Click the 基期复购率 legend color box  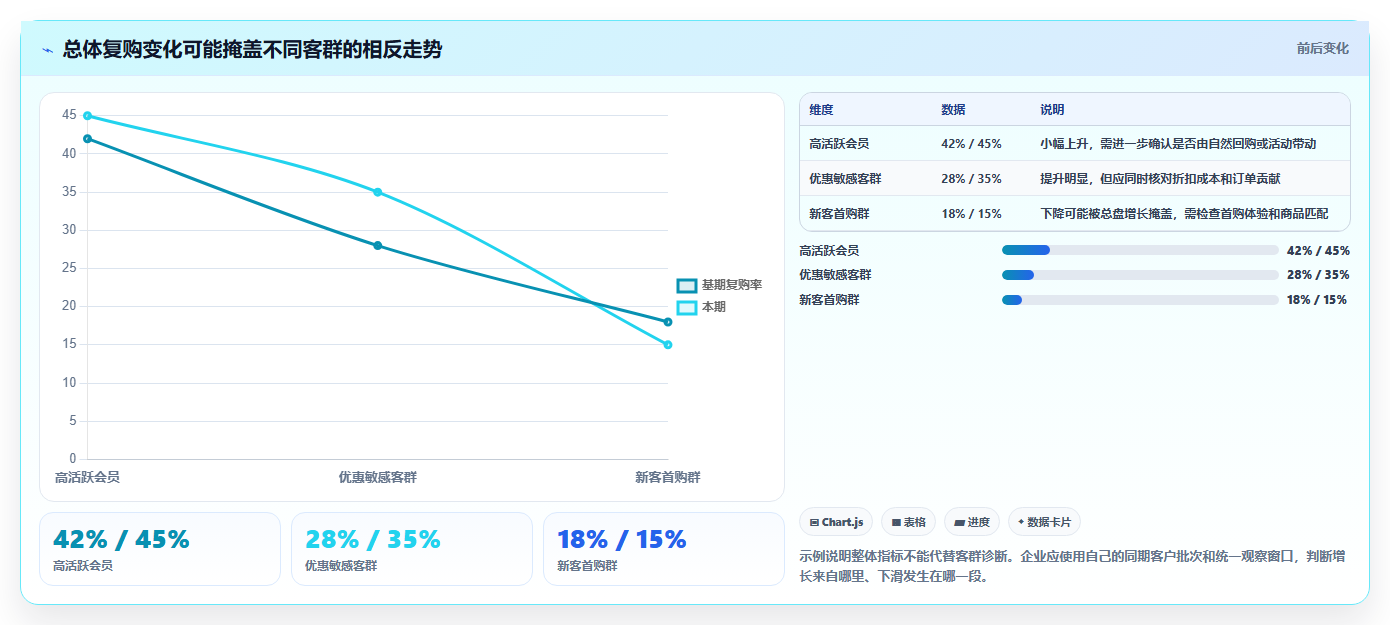687,285
